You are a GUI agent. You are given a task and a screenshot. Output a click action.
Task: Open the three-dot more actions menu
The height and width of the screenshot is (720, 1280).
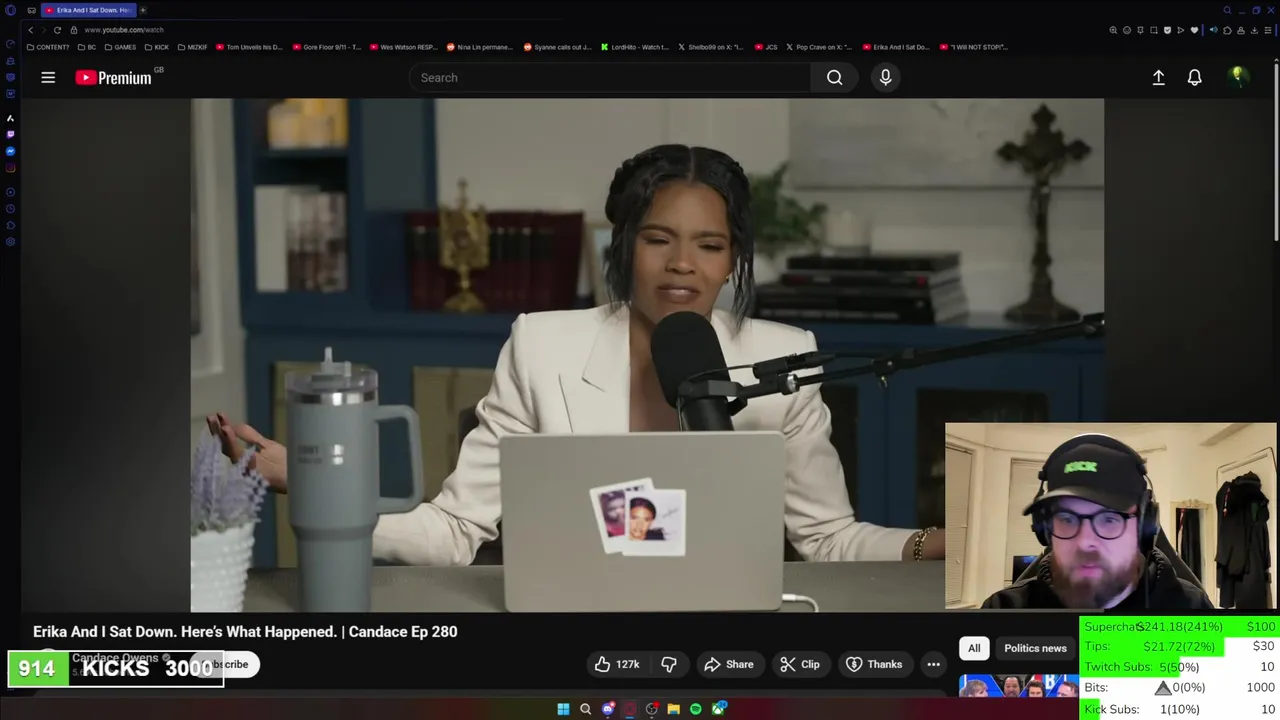tap(933, 664)
